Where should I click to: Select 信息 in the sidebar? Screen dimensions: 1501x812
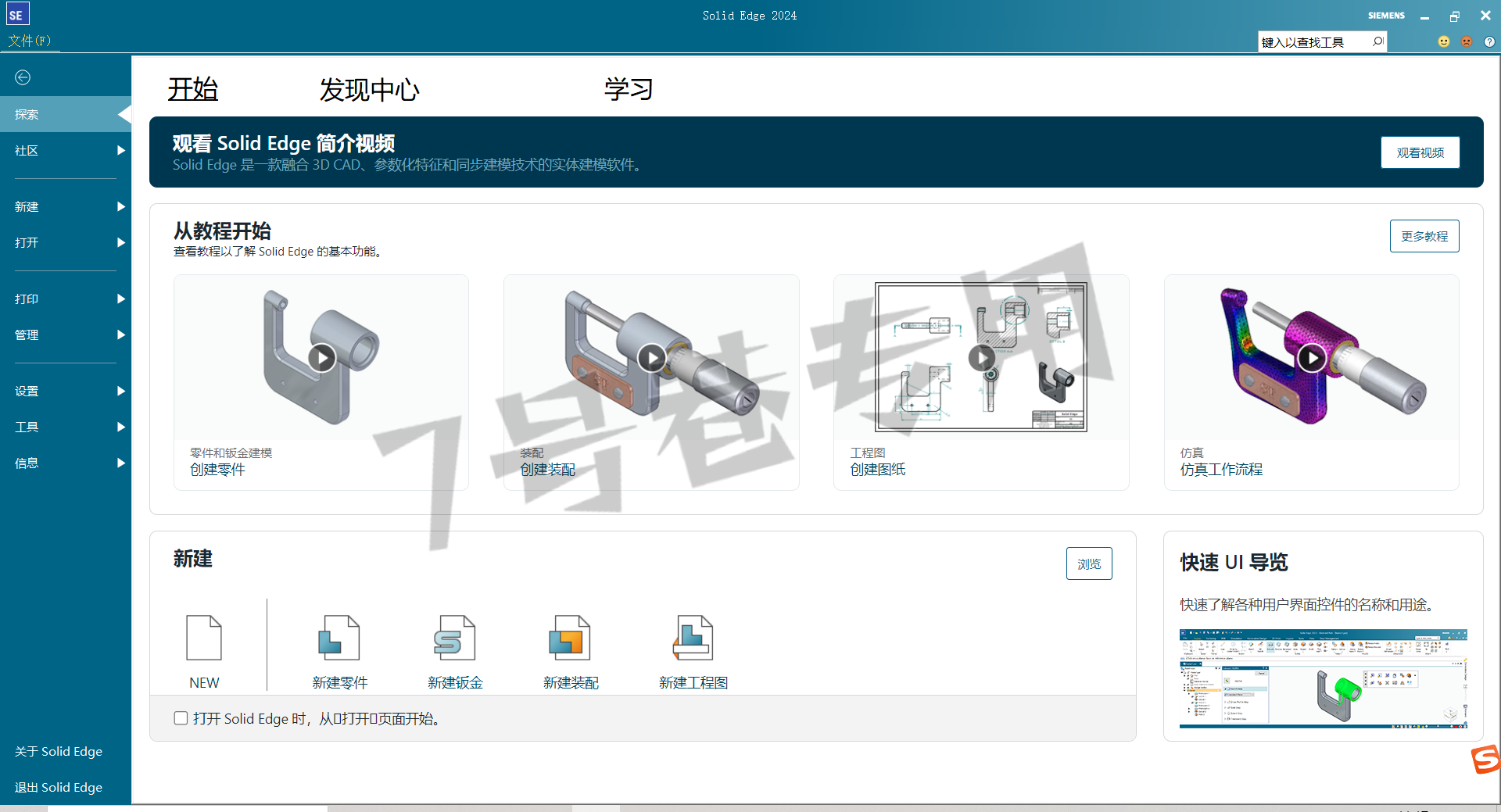click(66, 463)
